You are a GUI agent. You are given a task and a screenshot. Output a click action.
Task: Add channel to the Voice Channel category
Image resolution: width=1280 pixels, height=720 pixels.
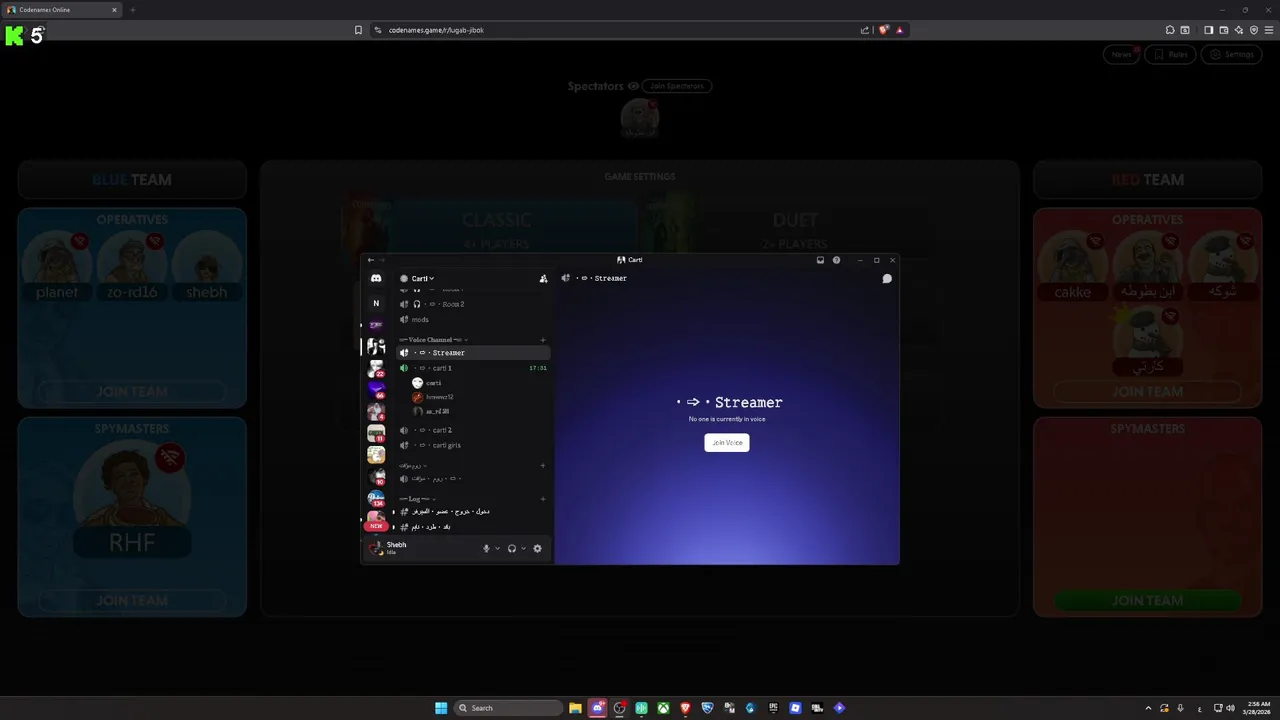543,340
